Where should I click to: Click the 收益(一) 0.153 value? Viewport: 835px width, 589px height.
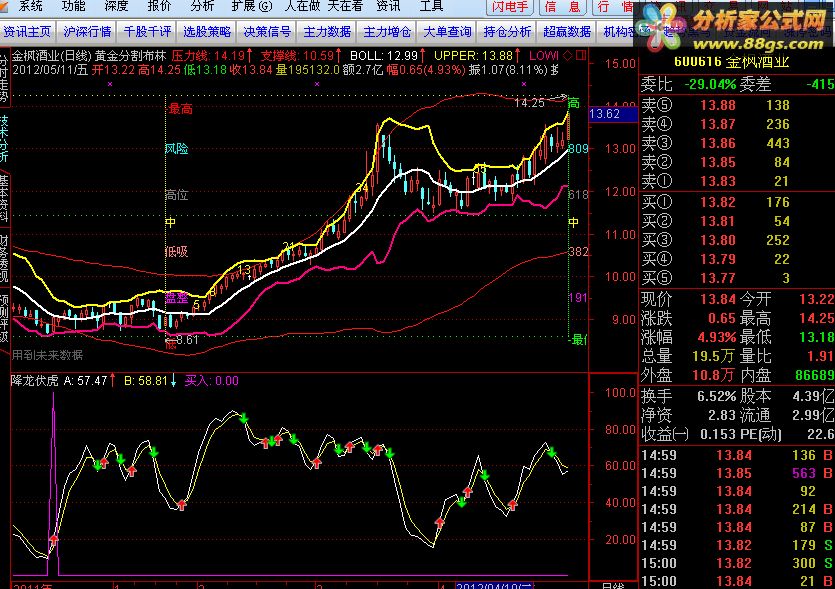(x=718, y=435)
